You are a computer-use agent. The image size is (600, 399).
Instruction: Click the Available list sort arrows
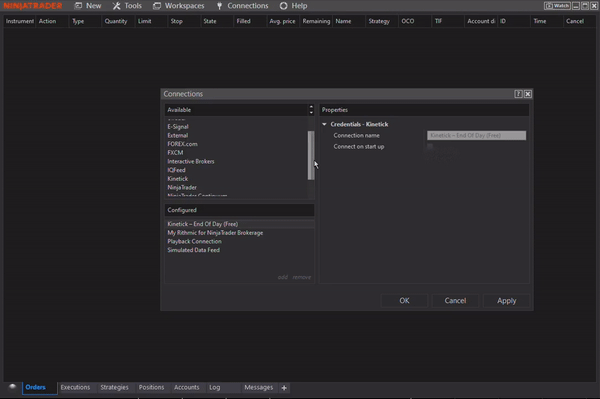coord(311,110)
